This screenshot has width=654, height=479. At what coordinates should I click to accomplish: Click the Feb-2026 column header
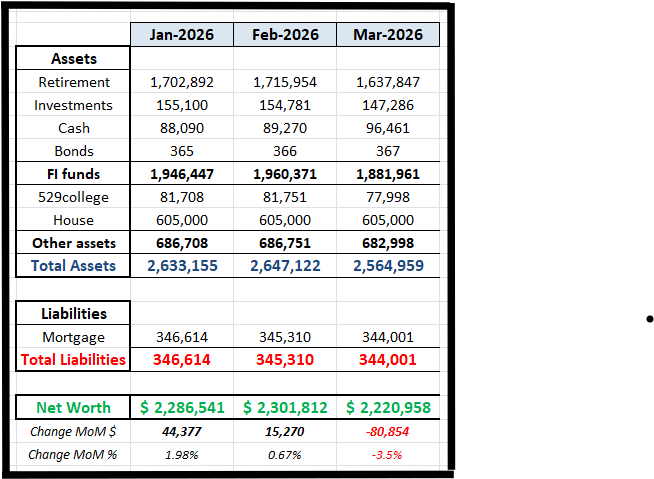coord(284,35)
